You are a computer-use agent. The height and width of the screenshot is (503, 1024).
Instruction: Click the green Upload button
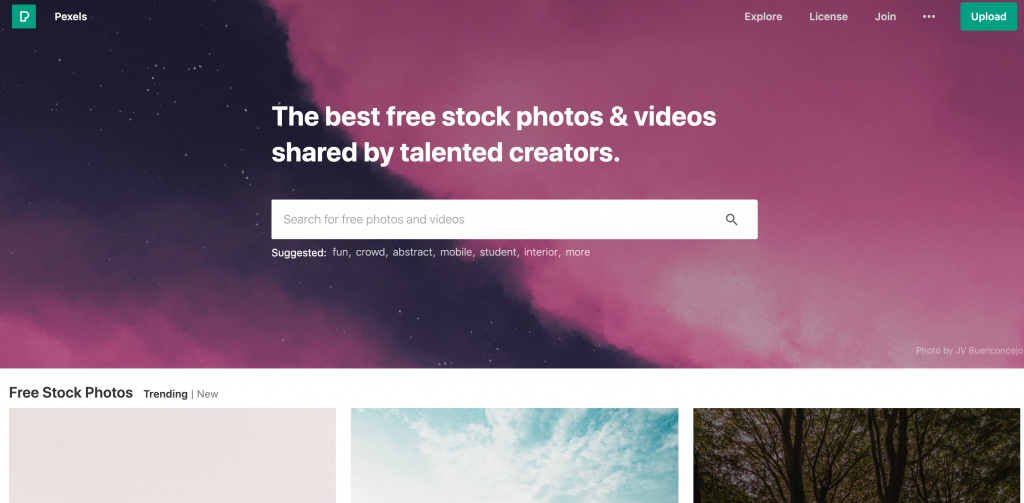click(988, 16)
